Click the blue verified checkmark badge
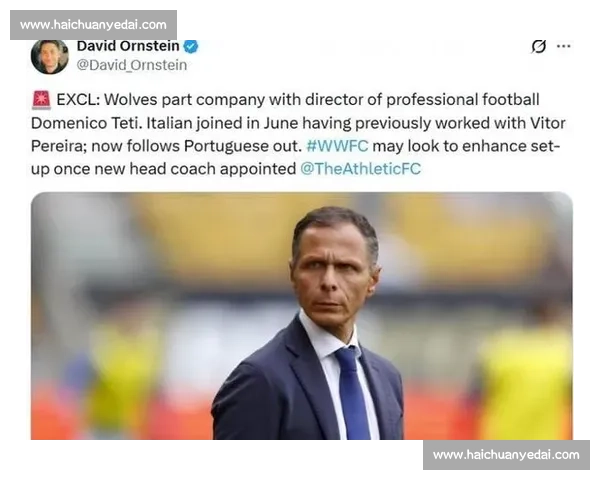600x480 pixels. pos(191,47)
